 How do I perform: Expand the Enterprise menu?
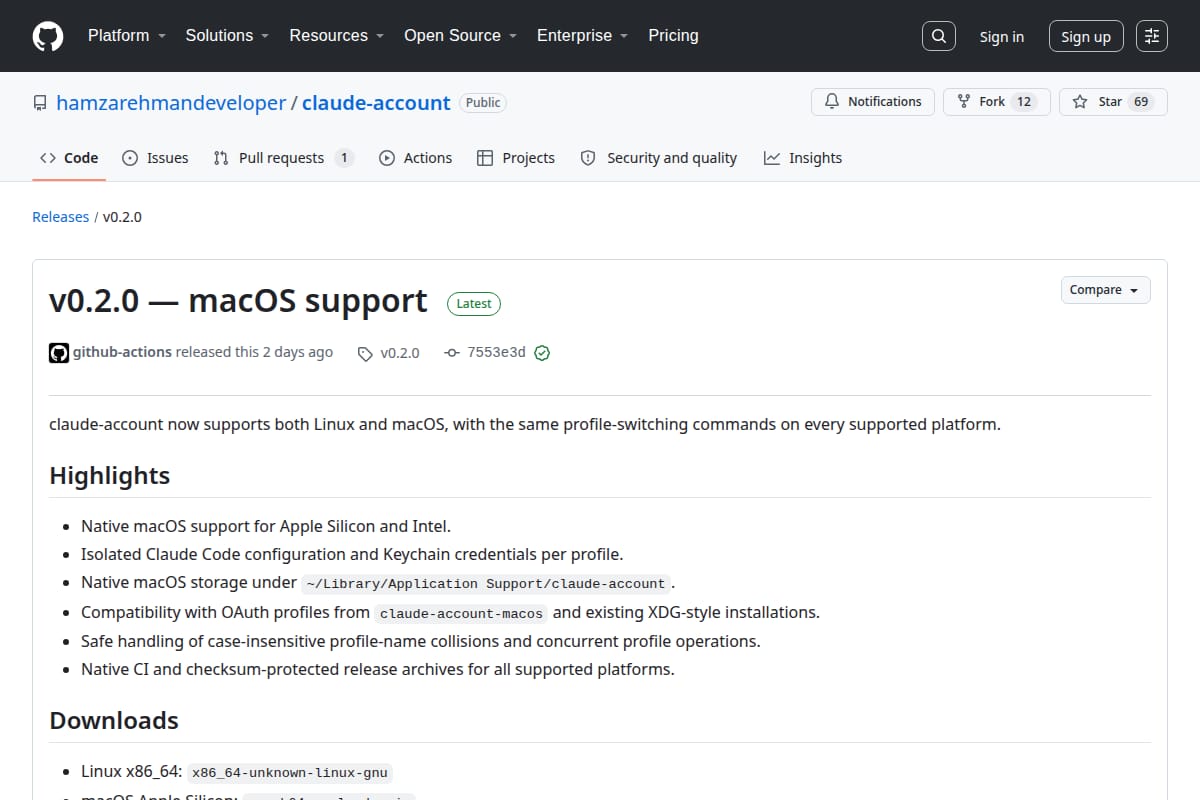point(582,35)
